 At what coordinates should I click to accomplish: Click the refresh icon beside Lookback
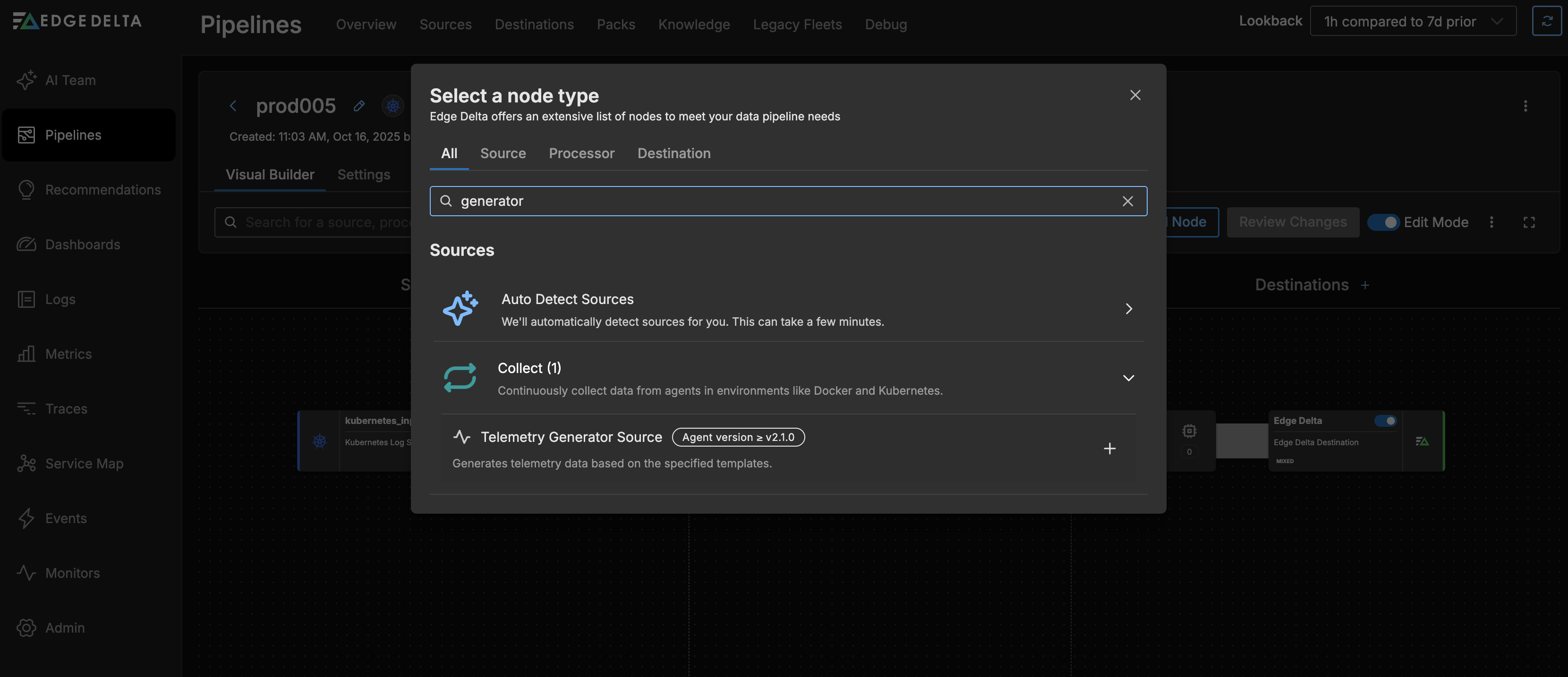pyautogui.click(x=1546, y=21)
